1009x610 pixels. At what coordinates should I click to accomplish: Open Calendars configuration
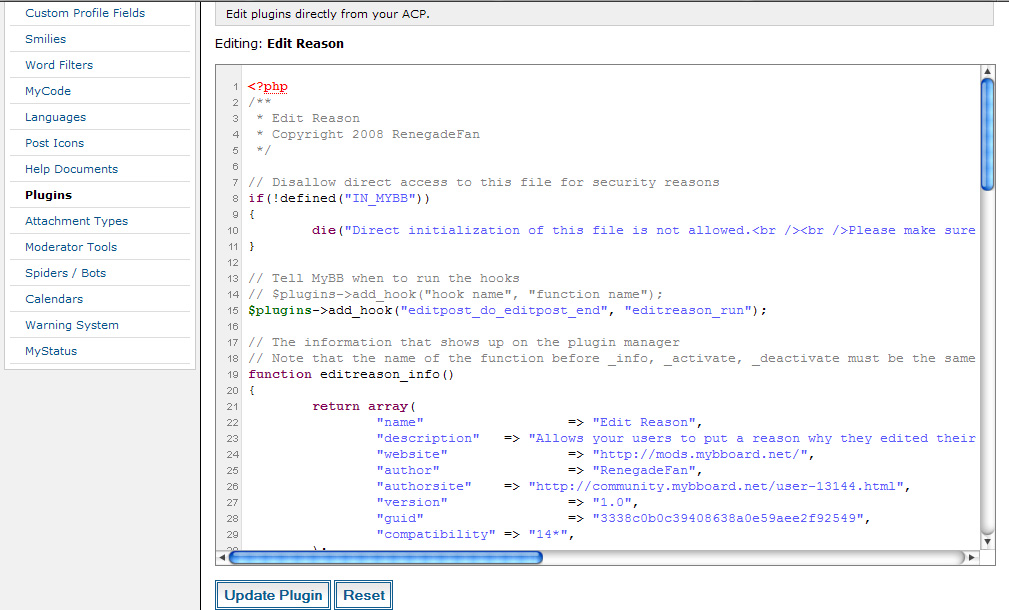click(55, 299)
